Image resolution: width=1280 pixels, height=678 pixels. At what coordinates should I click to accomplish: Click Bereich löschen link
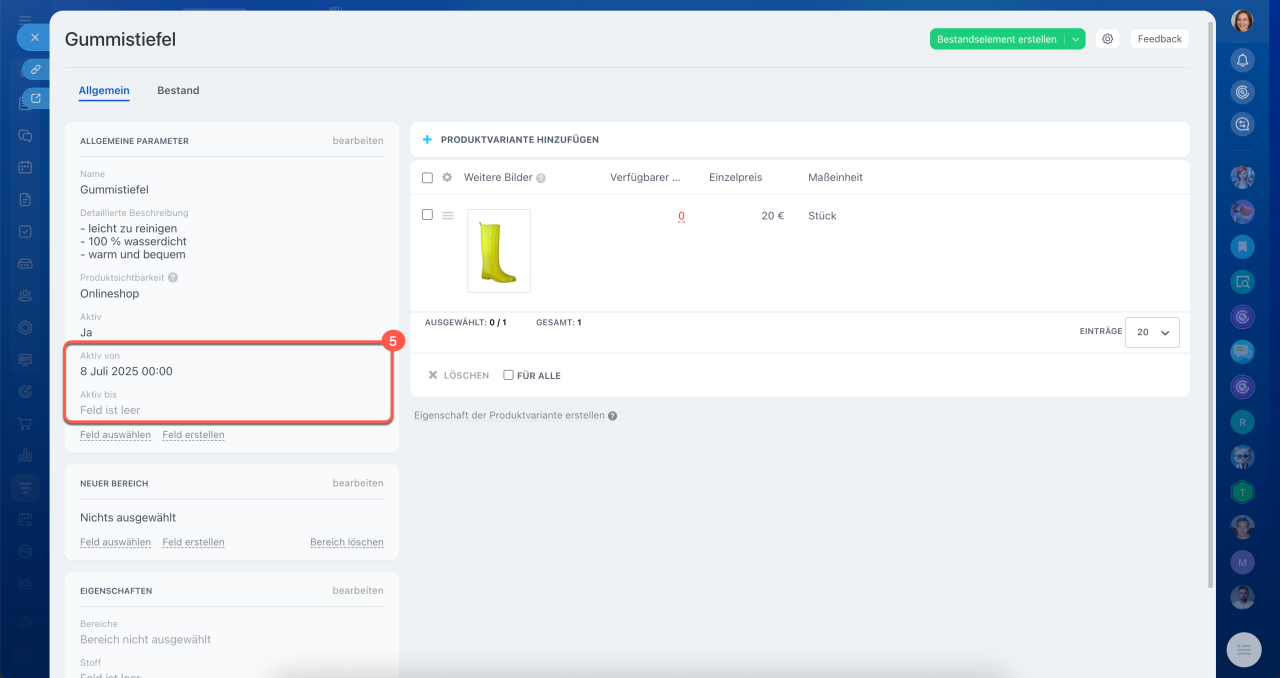(x=346, y=542)
